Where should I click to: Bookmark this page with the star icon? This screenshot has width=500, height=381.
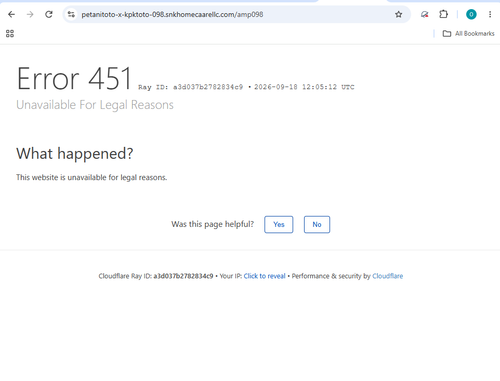(x=398, y=14)
